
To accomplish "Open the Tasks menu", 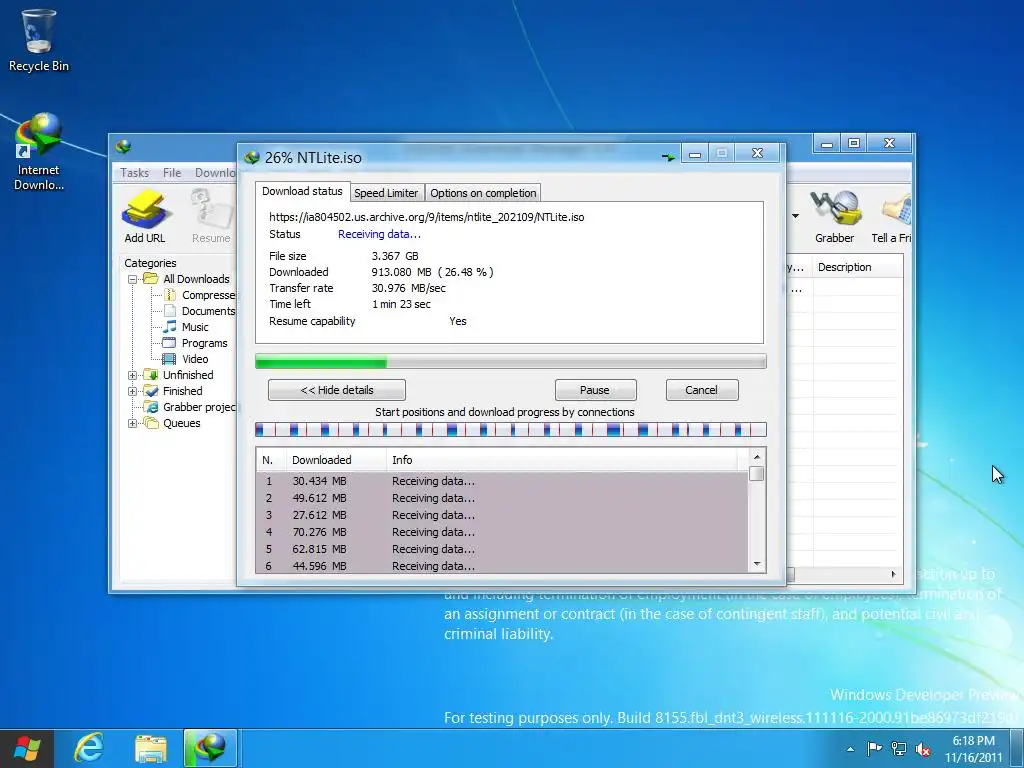I will (135, 172).
